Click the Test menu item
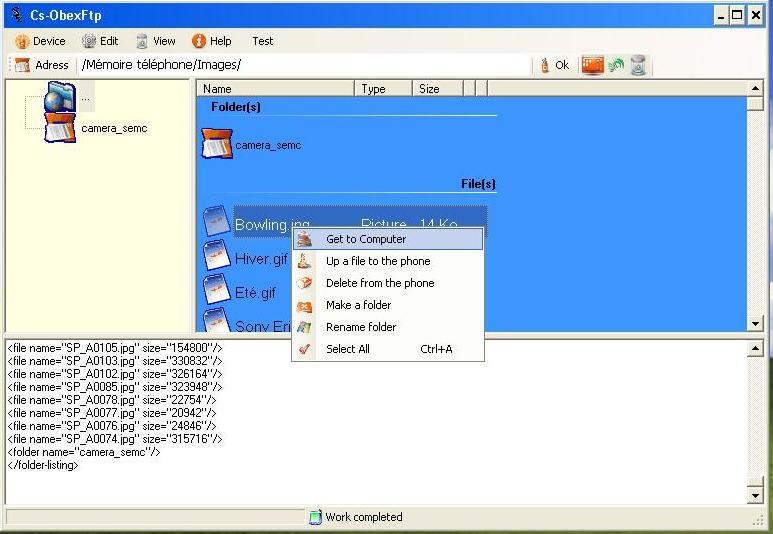The width and height of the screenshot is (773, 534). [263, 41]
